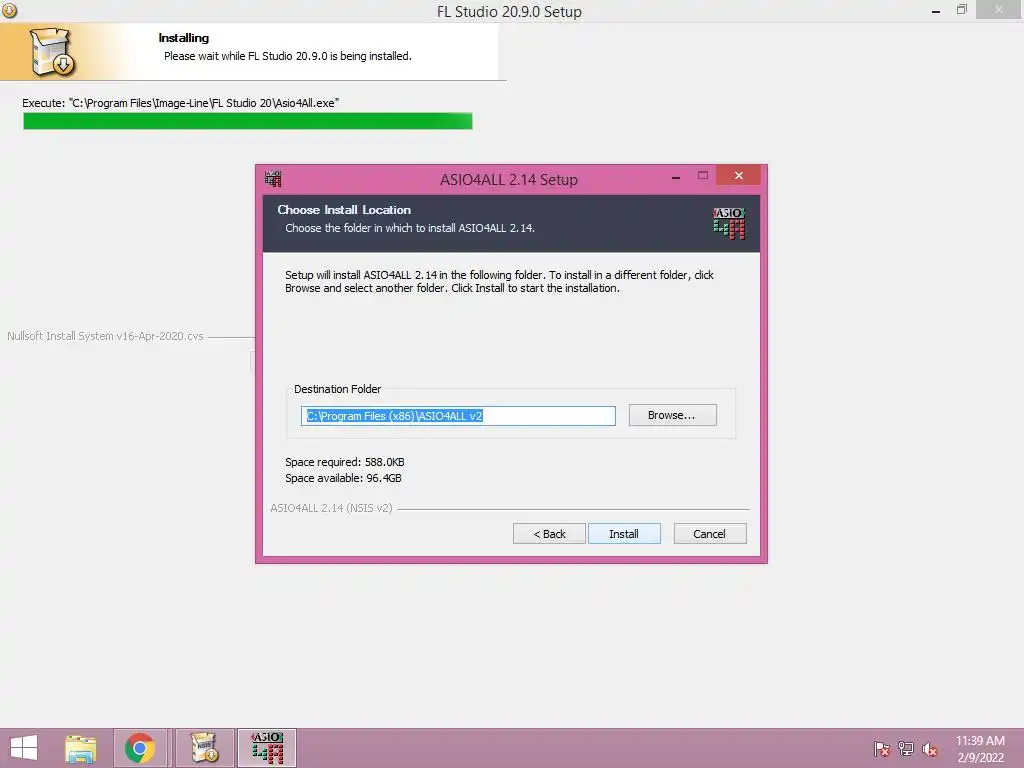Minimize the ASIO4ALL 2.14 Setup window
This screenshot has width=1024, height=768.
point(676,177)
